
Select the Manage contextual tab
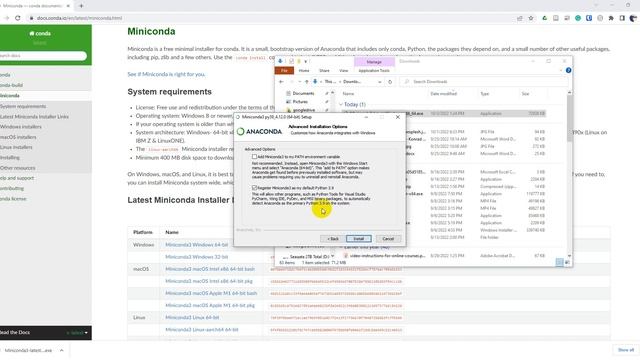click(x=374, y=62)
